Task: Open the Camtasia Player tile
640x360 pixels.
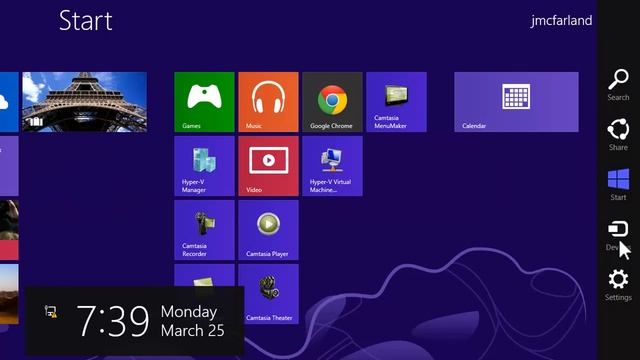Action: click(269, 230)
